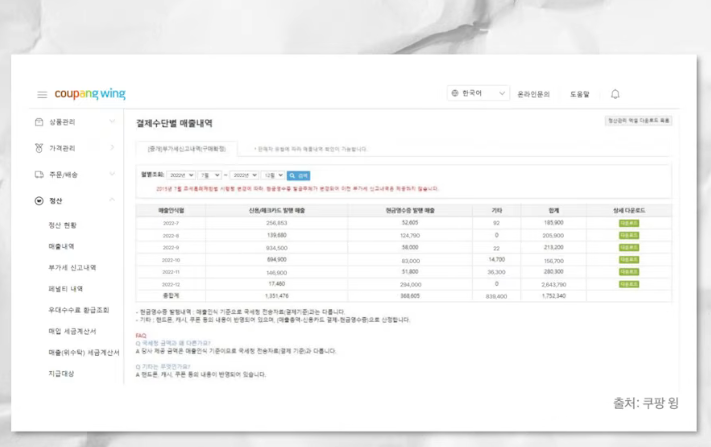Expand the 주문/배송 menu chevron

tap(112, 174)
